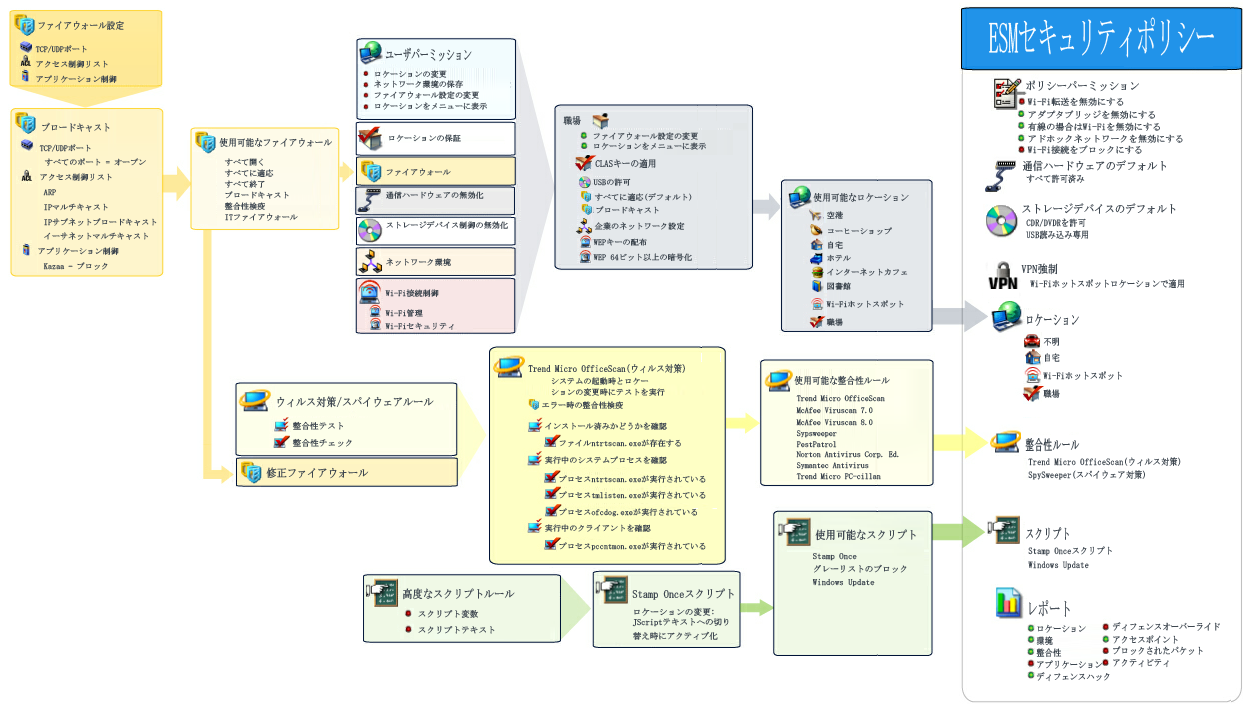This screenshot has width=1253, height=713.
Task: Select "アドホックネットワークを無効にする" policy entry
Action: point(1105,138)
